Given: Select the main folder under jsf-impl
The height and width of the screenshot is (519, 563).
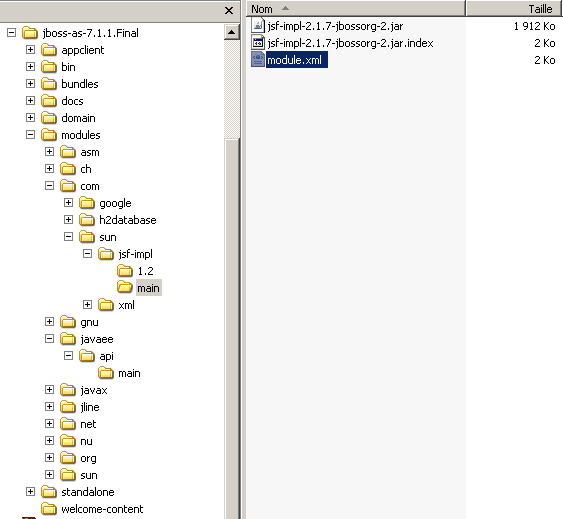Looking at the screenshot, I should [148, 288].
